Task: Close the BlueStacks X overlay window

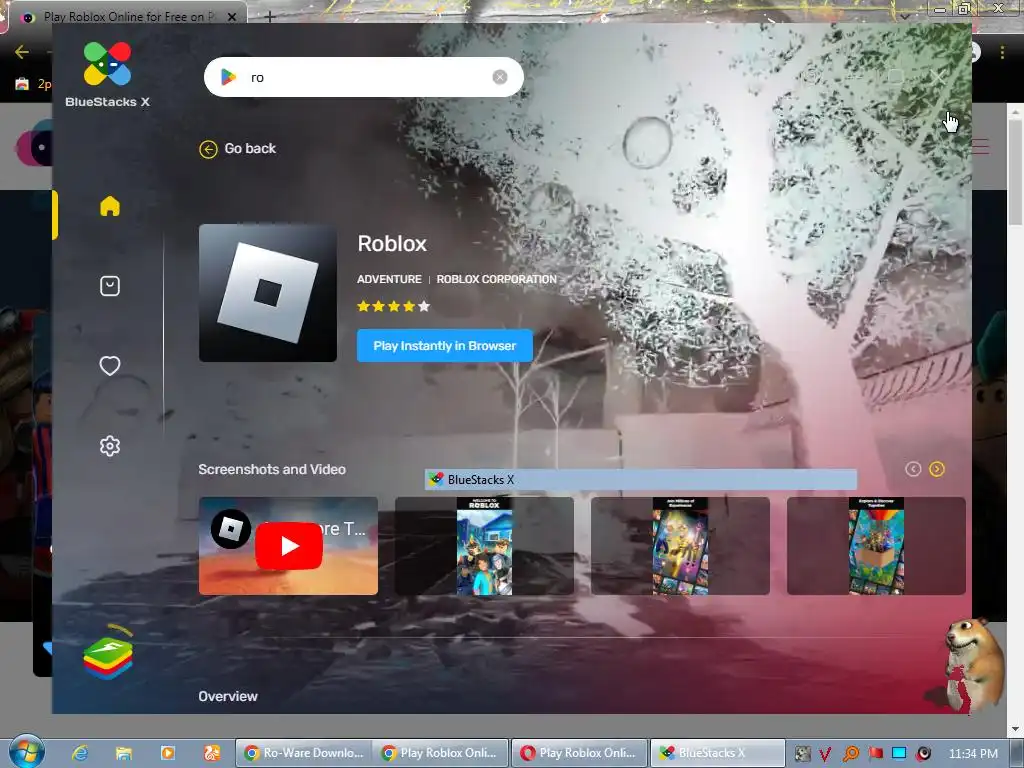Action: point(938,77)
